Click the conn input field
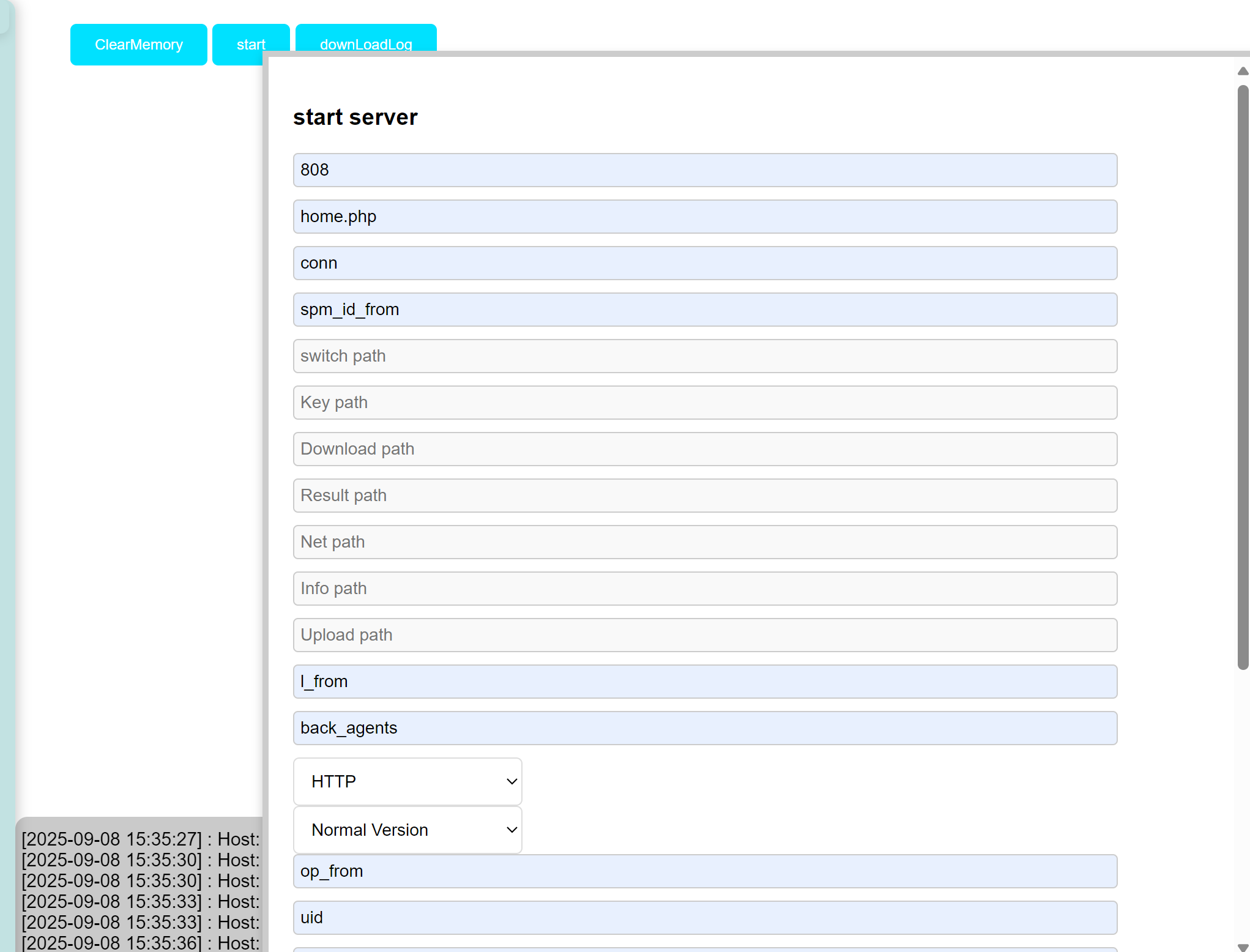Image resolution: width=1250 pixels, height=952 pixels. click(x=705, y=263)
